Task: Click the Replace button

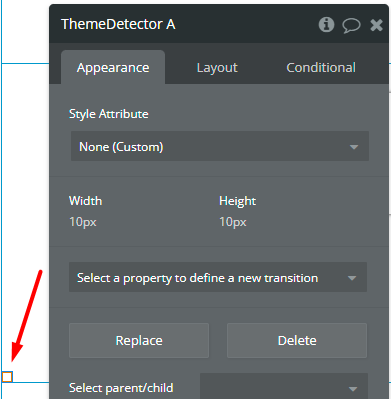Action: click(x=139, y=340)
